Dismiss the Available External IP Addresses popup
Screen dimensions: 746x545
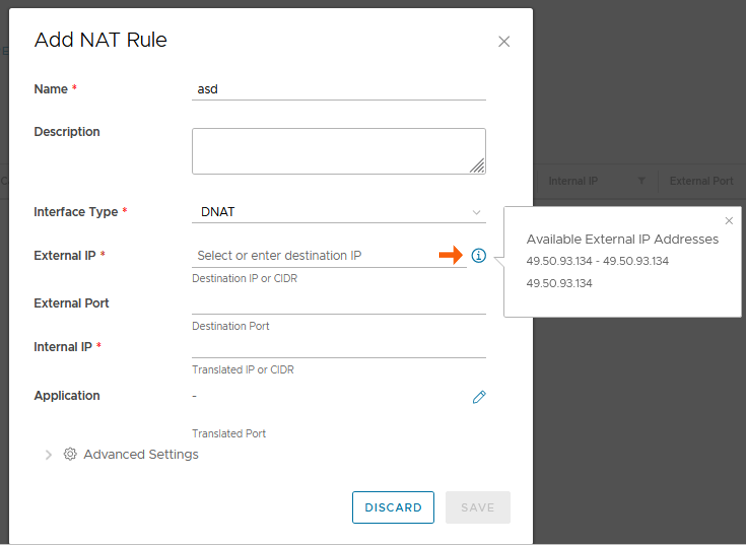729,221
